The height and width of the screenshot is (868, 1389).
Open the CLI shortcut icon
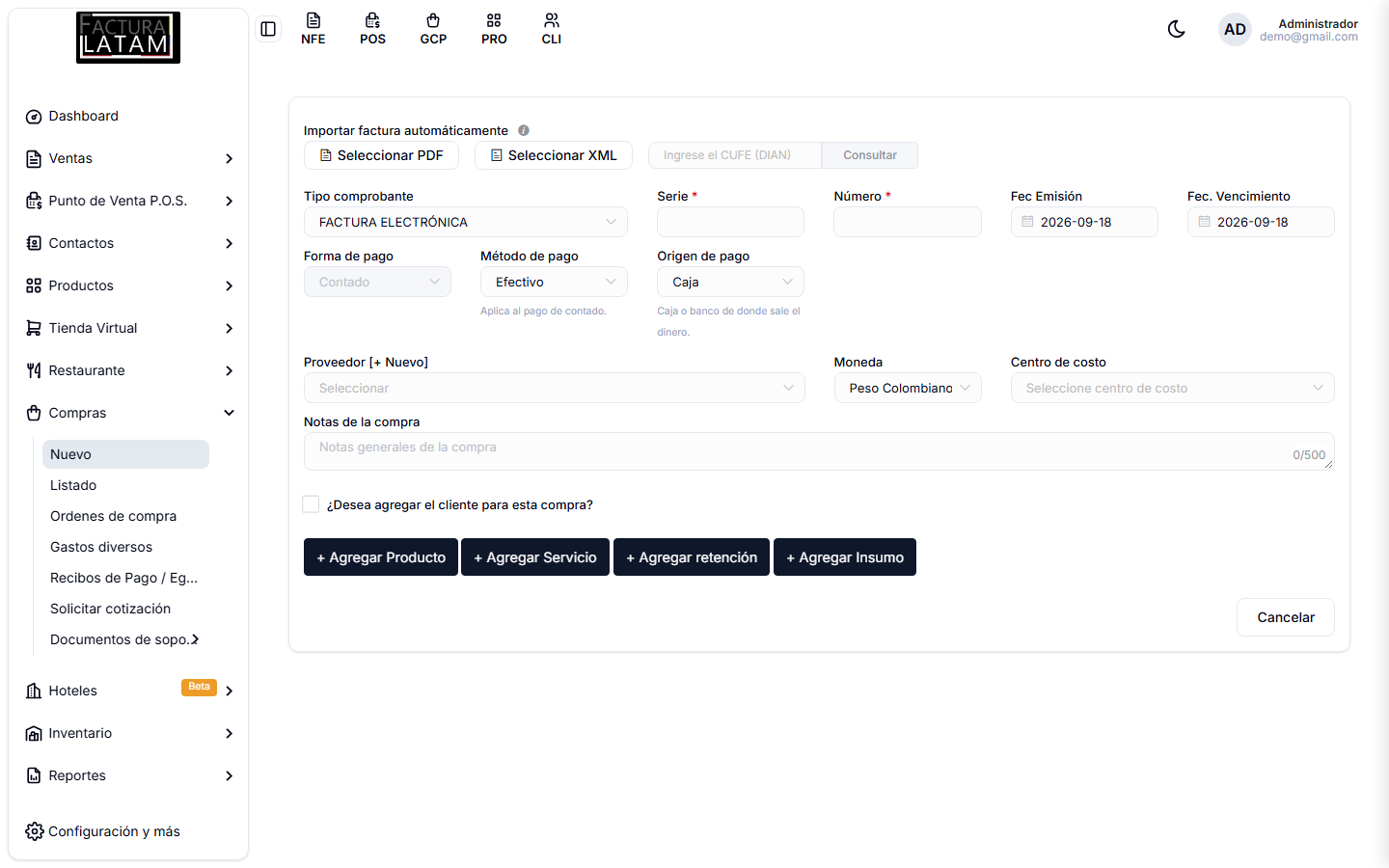coord(552,29)
